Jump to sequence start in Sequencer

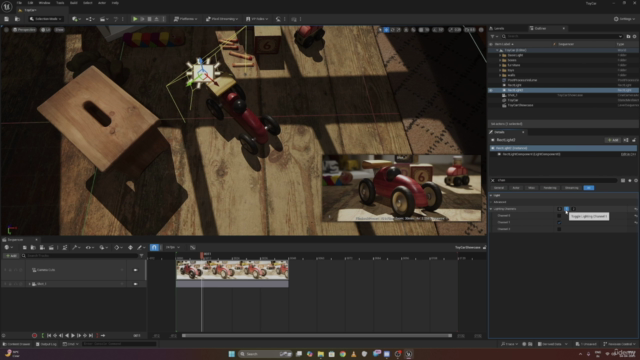(49, 336)
